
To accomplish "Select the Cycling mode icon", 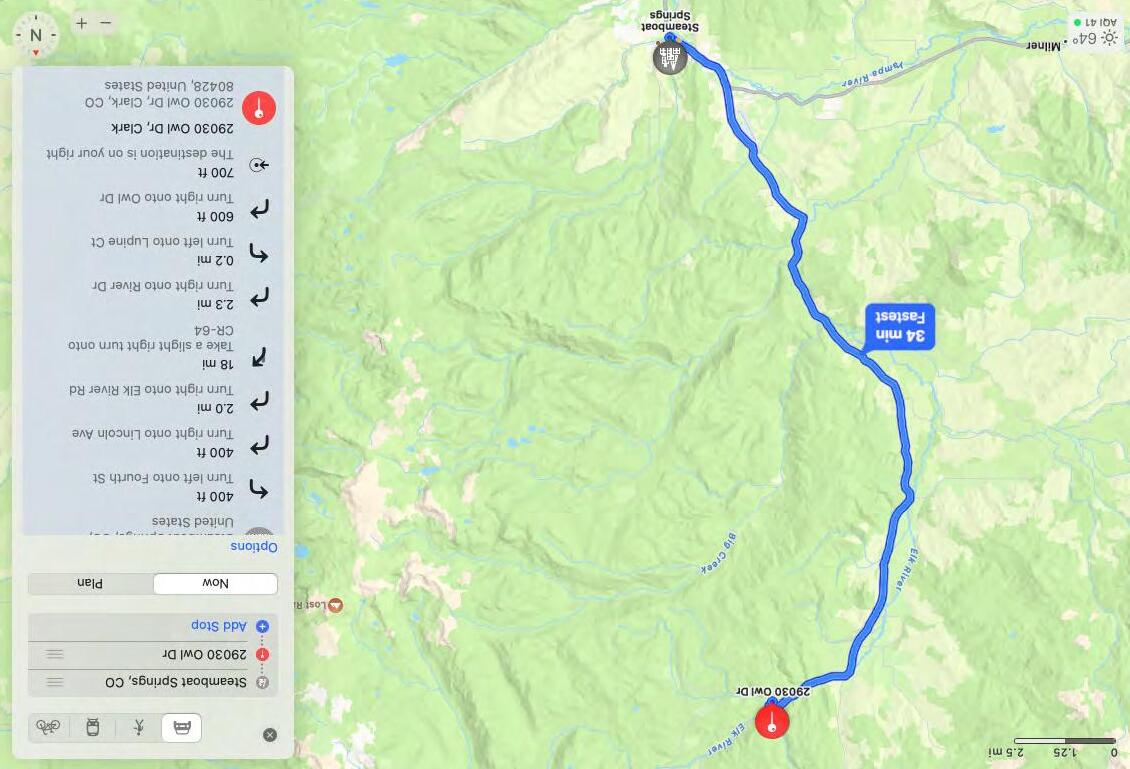I will tap(48, 727).
